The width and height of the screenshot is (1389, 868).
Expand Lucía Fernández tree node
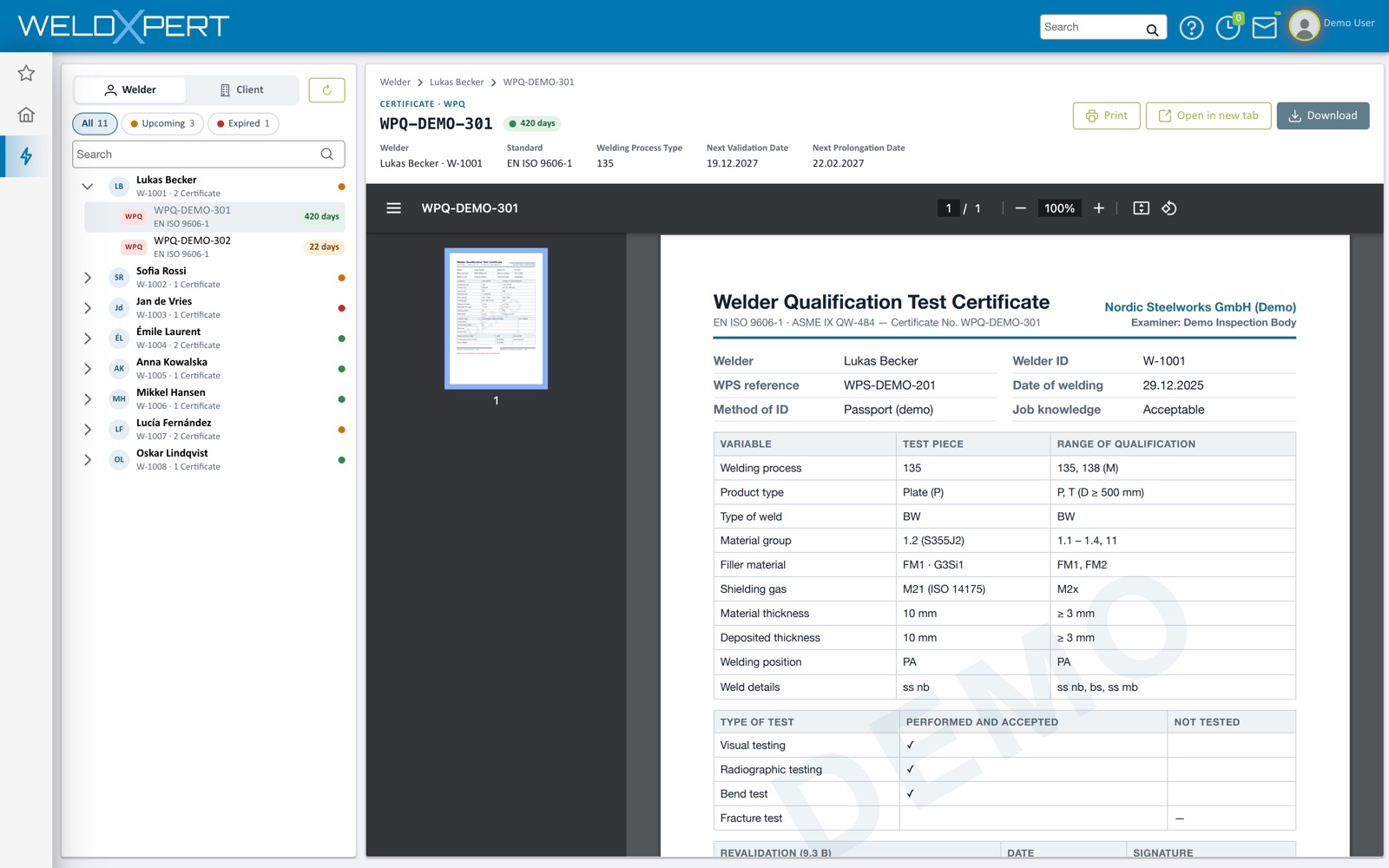coord(88,430)
